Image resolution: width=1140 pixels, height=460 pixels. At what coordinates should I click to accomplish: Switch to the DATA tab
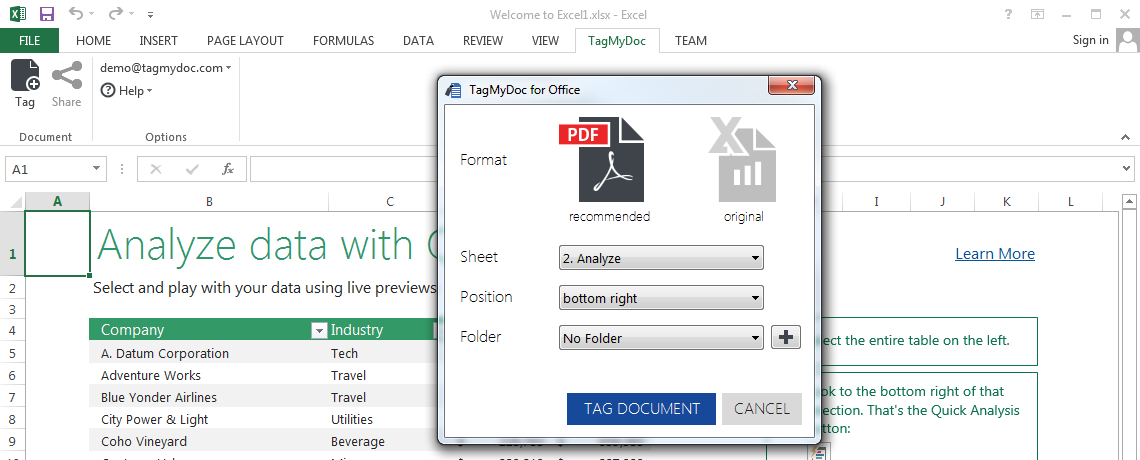click(419, 41)
